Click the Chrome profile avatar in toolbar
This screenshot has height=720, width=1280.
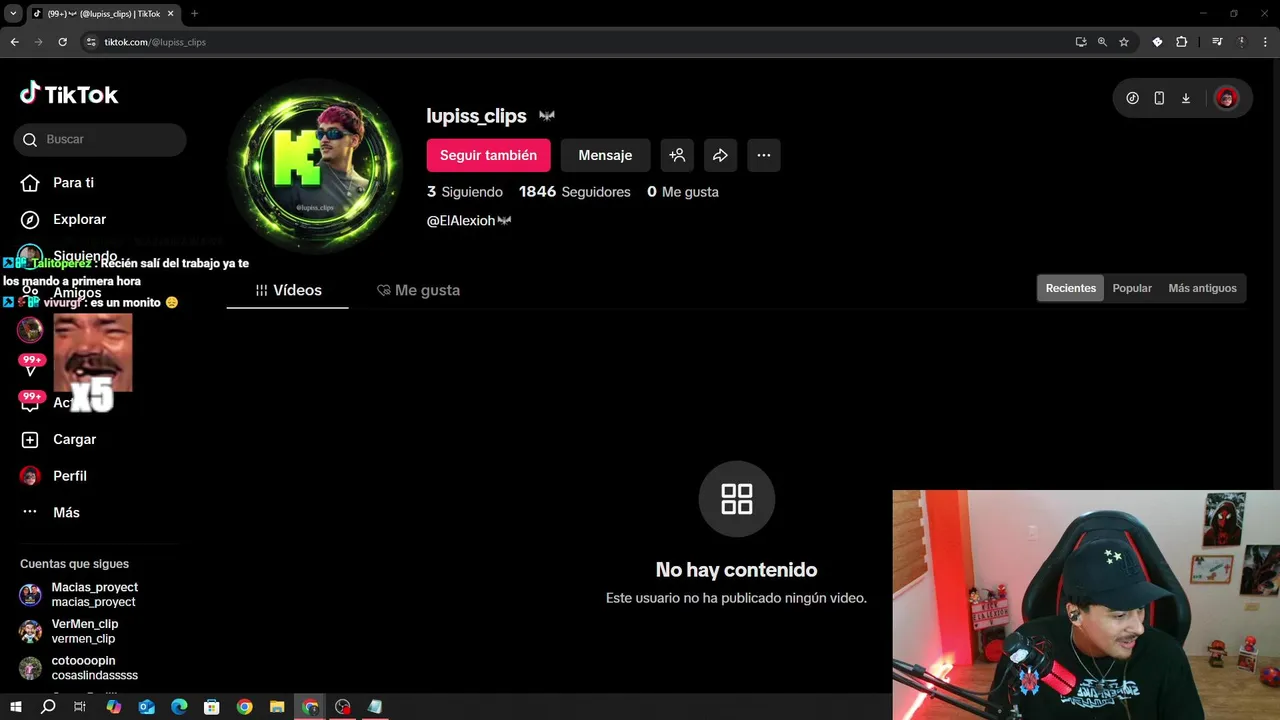point(1242,42)
